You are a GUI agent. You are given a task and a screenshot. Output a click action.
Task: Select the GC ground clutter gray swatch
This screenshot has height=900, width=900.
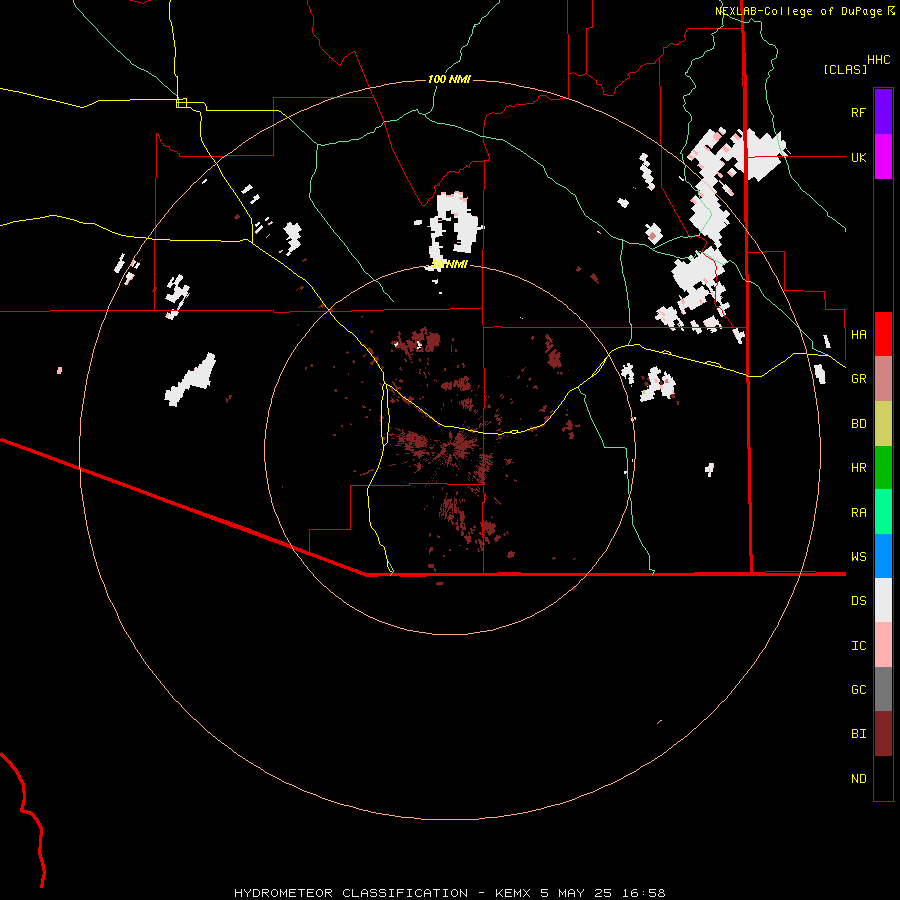[x=883, y=689]
